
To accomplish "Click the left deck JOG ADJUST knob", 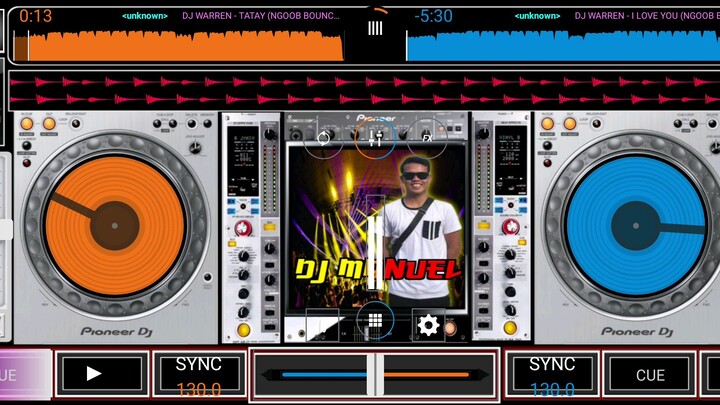I will coord(195,148).
